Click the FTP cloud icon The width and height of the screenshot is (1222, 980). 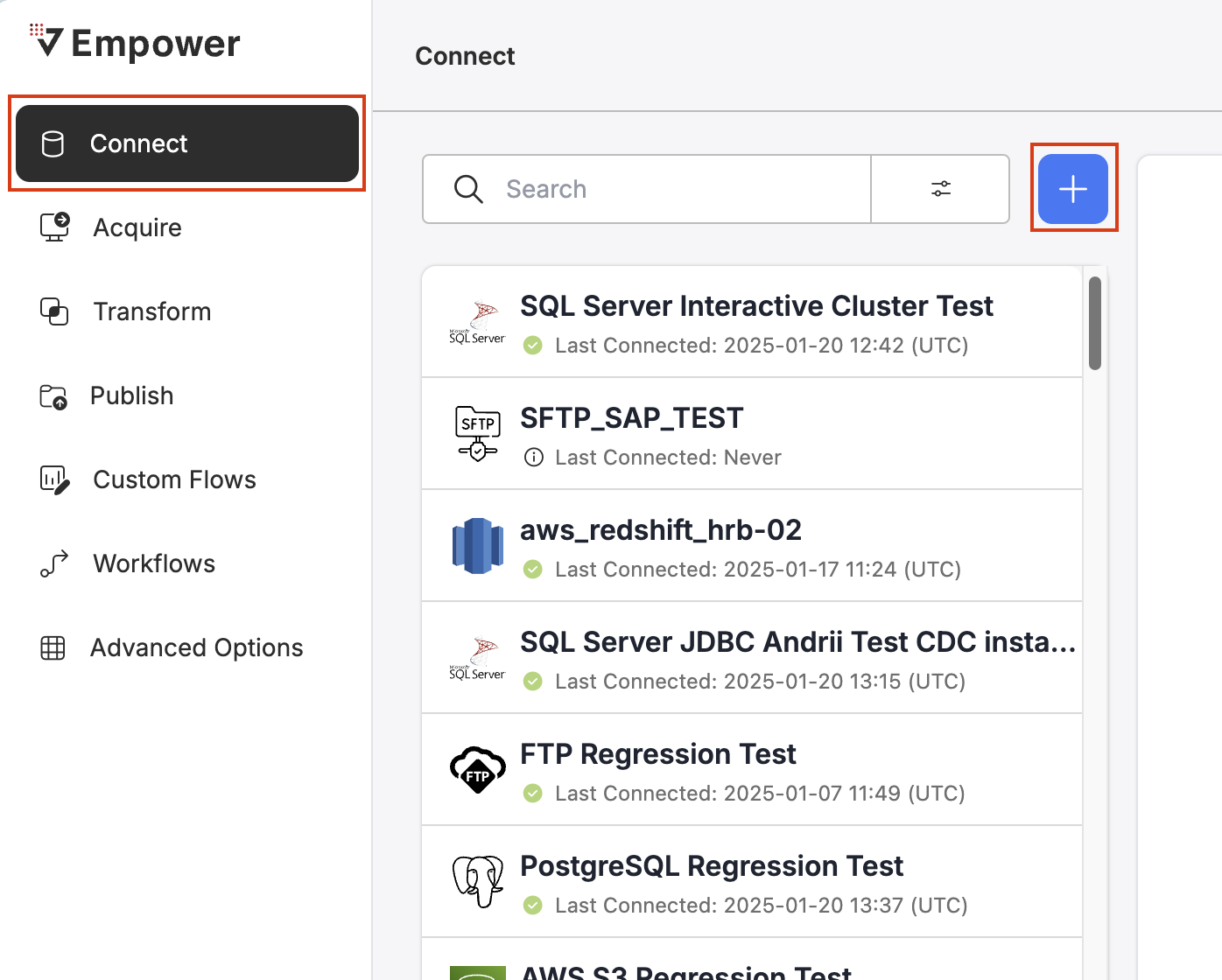(478, 770)
